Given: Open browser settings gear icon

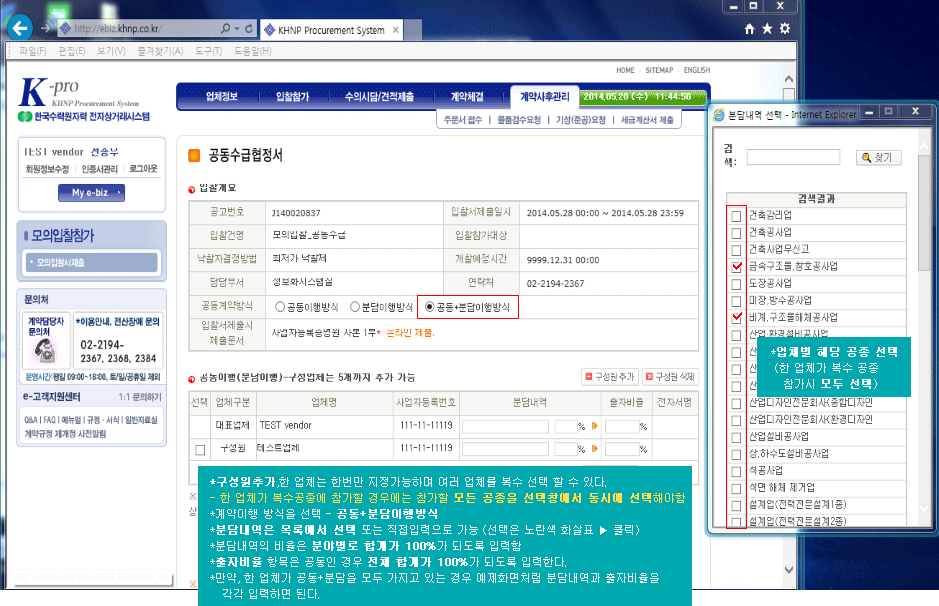Looking at the screenshot, I should 785,29.
